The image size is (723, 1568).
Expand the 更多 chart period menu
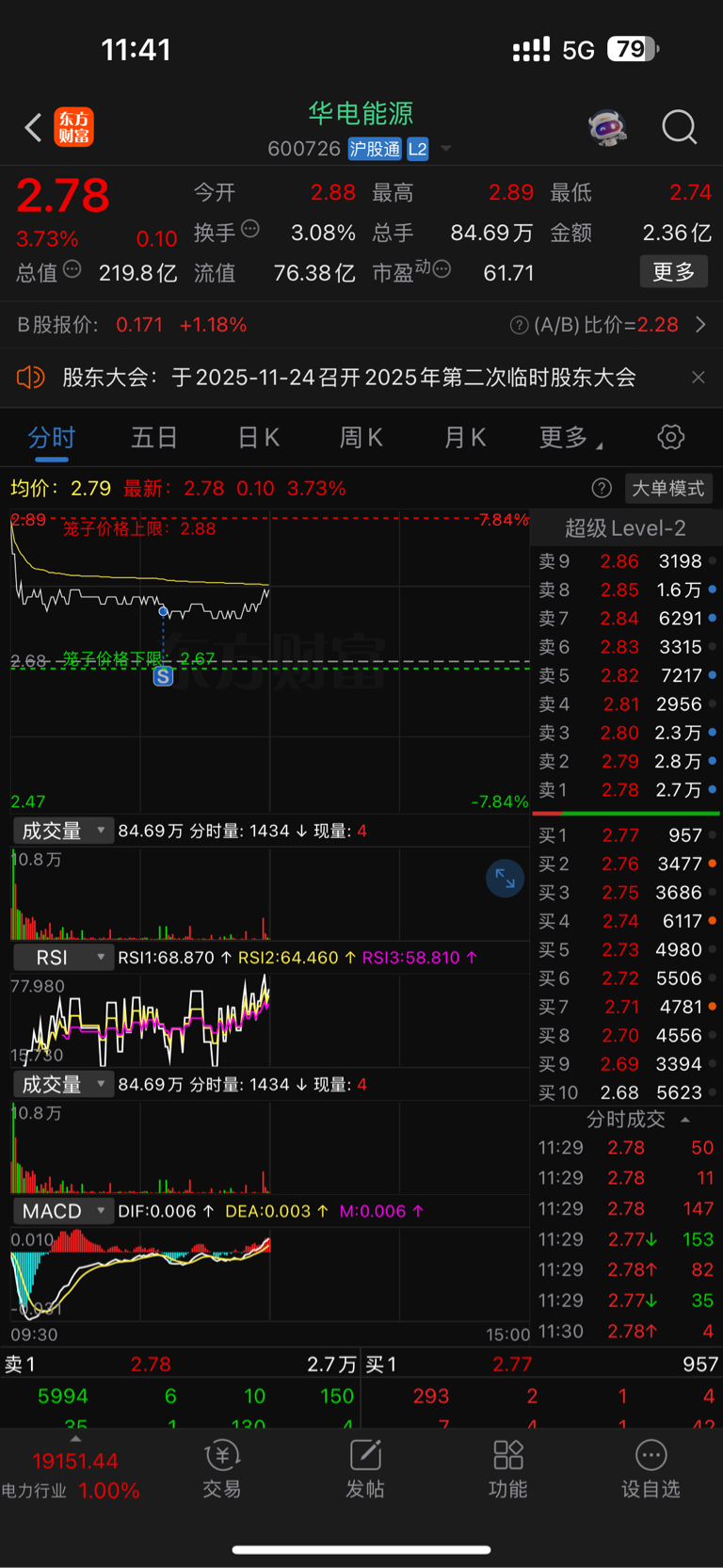click(x=570, y=438)
